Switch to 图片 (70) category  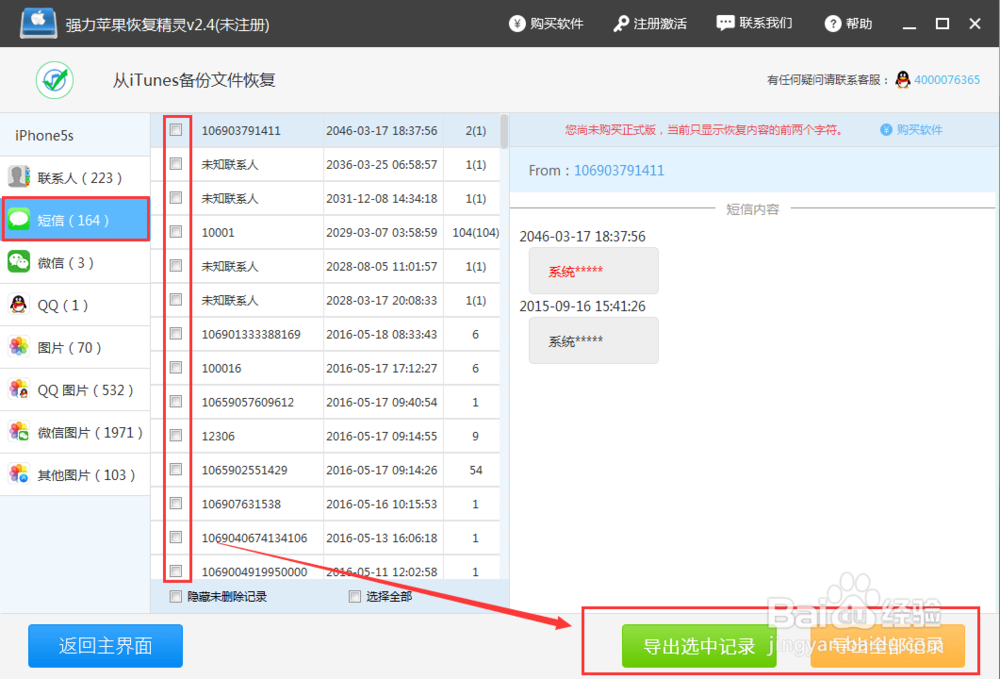[x=75, y=347]
